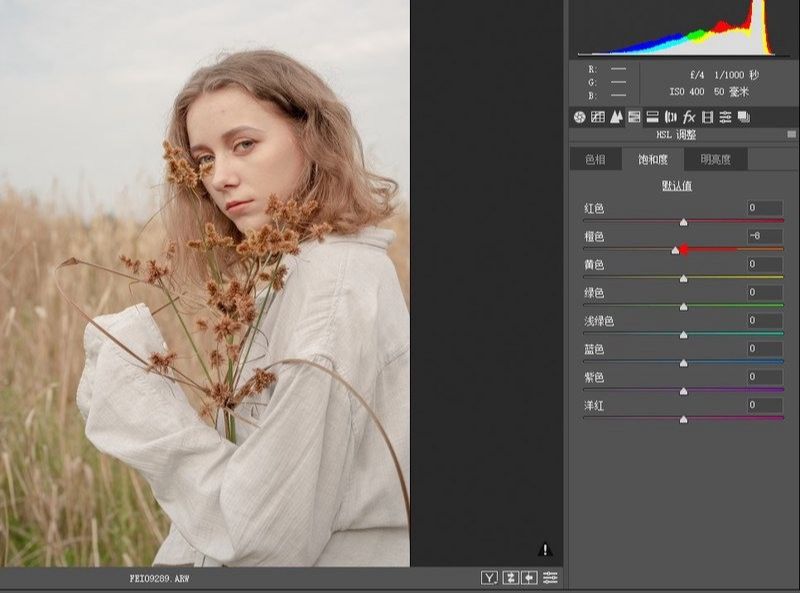Open the Presets panel sliders icon
The height and width of the screenshot is (593, 800).
pyautogui.click(x=725, y=117)
